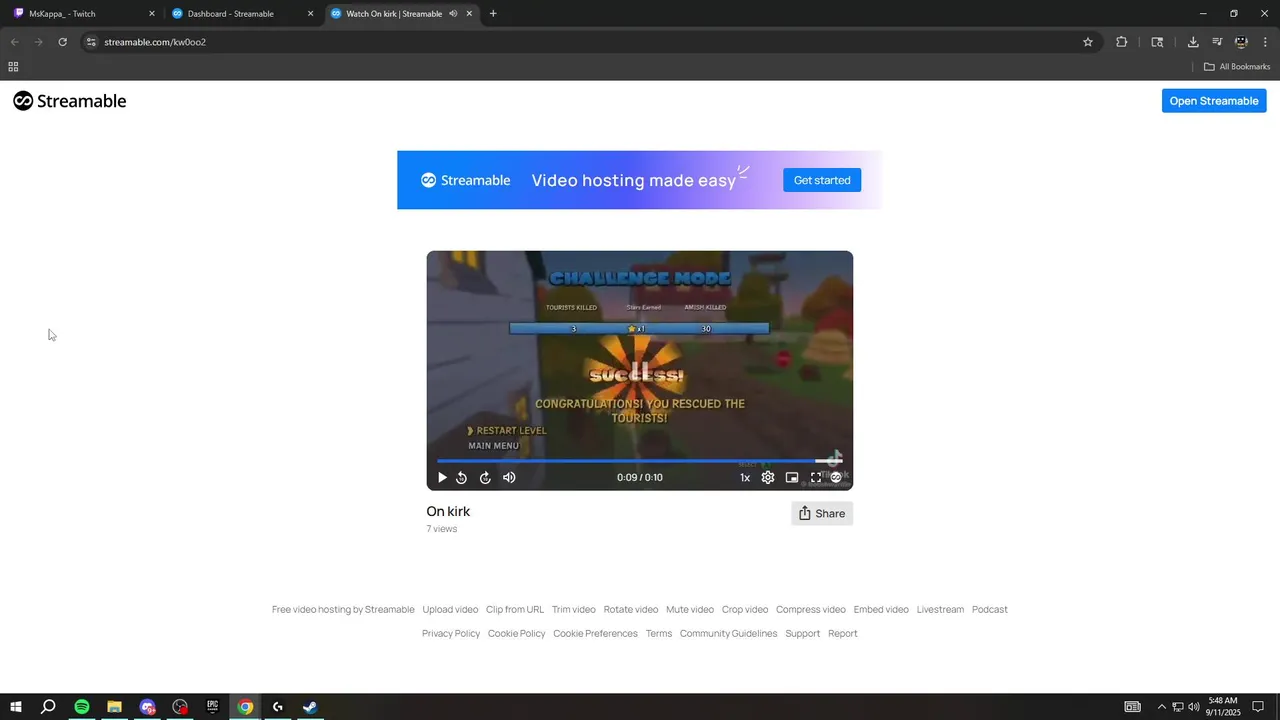Open the Windows notification center
Viewport: 1280px width, 720px height.
(x=1258, y=707)
